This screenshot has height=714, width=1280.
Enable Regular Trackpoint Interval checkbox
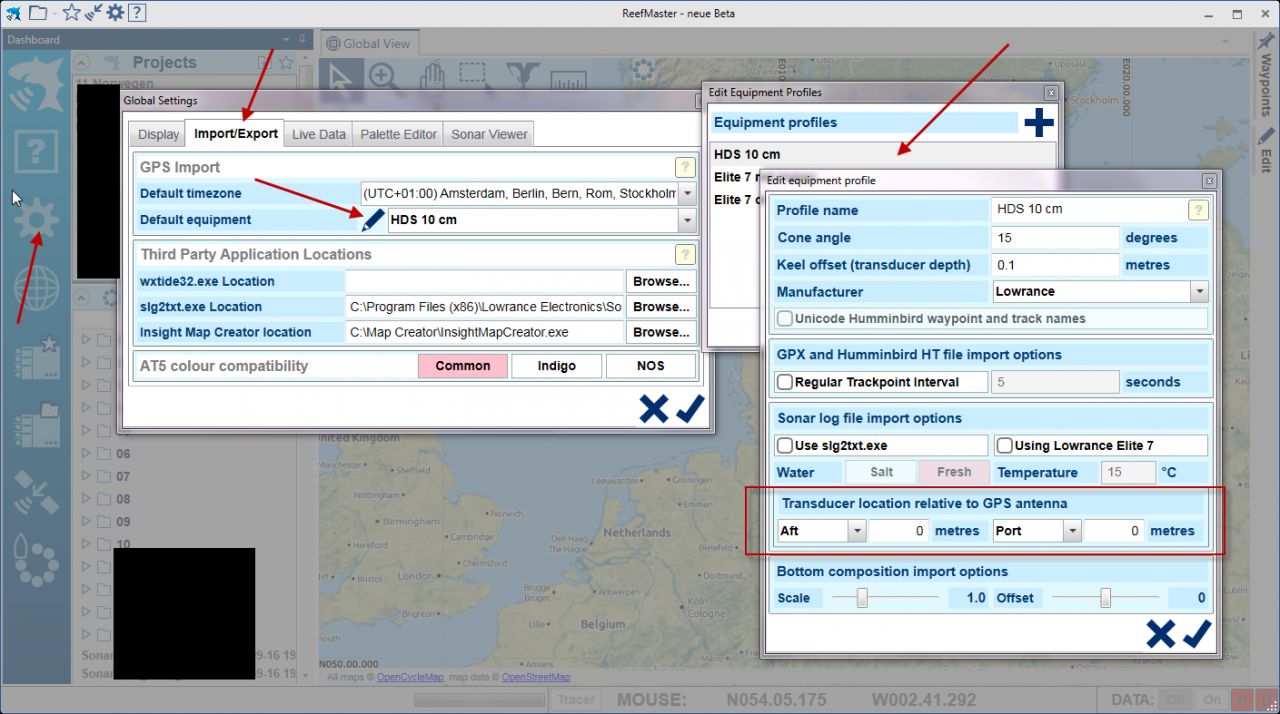pos(785,382)
